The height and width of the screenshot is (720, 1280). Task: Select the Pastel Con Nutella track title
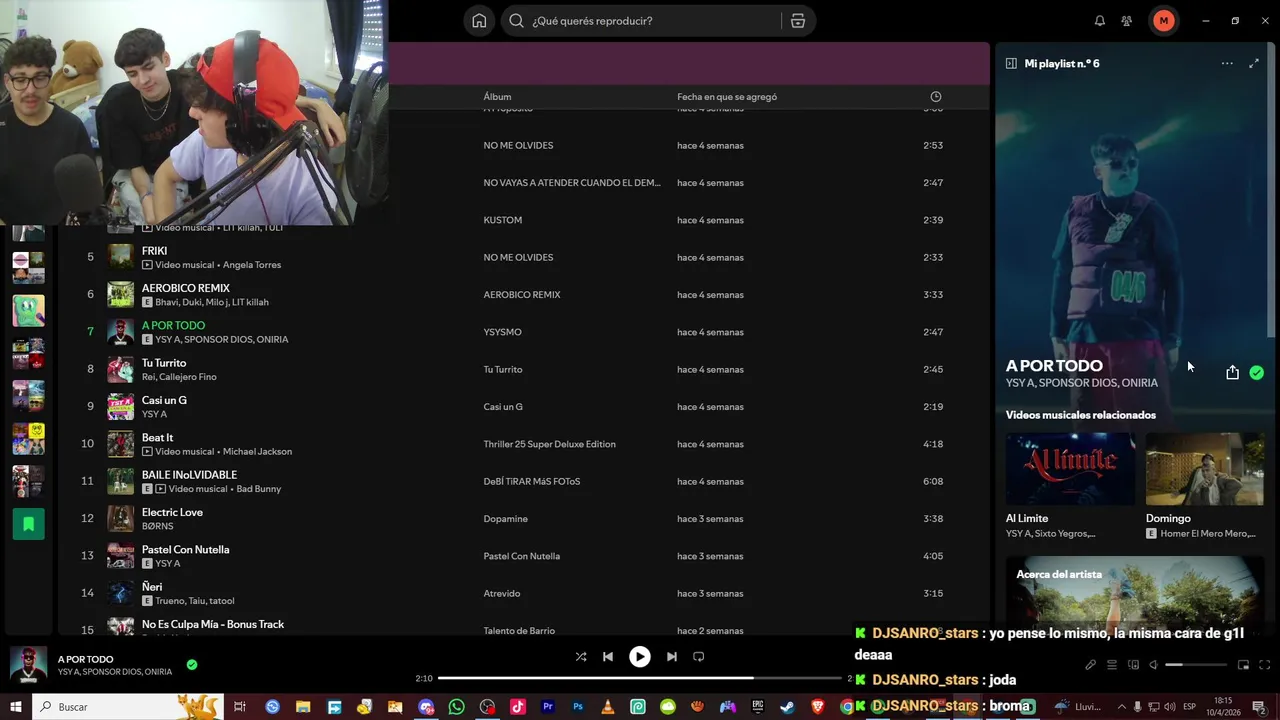coord(185,550)
